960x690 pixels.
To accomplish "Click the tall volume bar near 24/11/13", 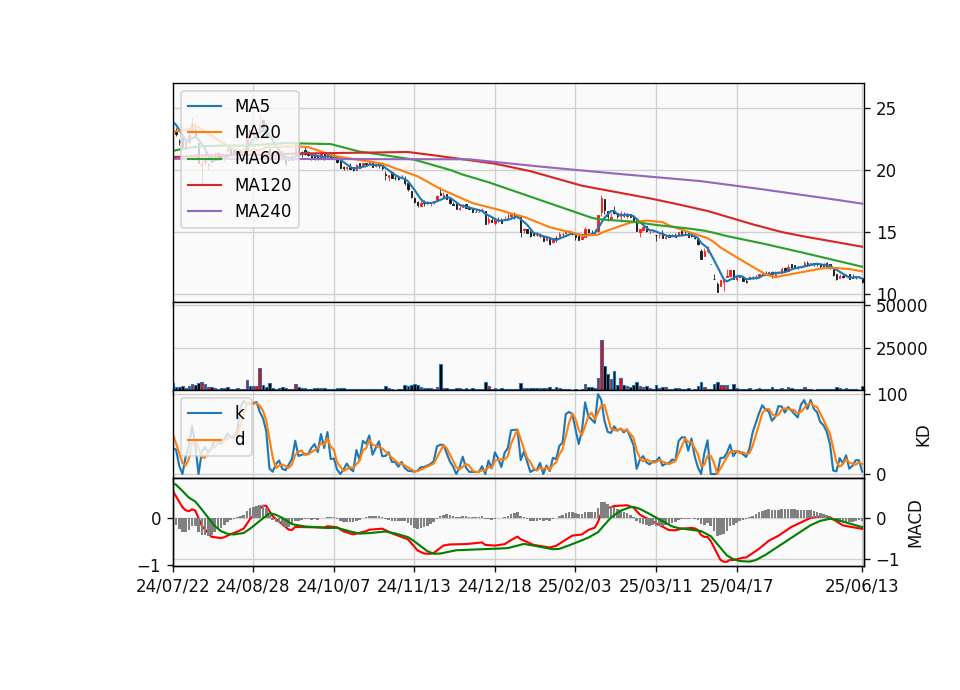I will pos(441,377).
